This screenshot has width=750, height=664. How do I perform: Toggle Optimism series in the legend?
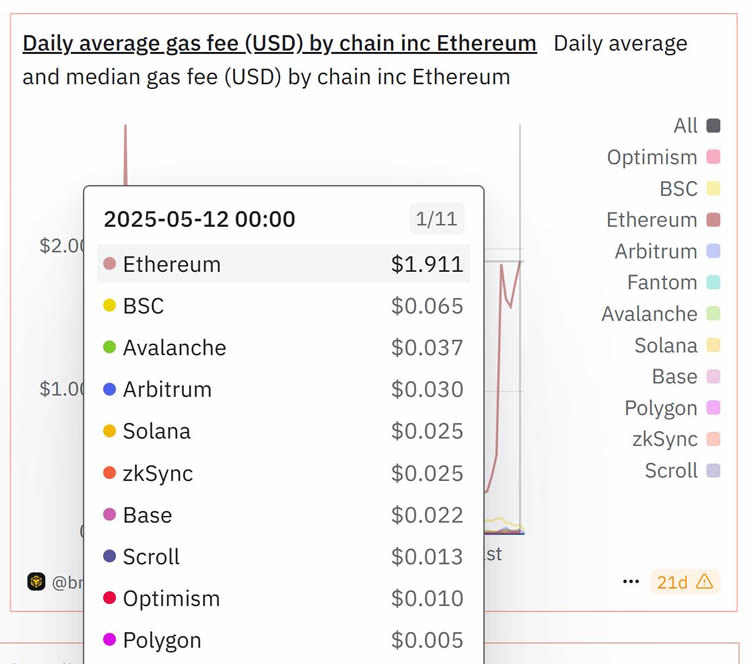(x=713, y=157)
